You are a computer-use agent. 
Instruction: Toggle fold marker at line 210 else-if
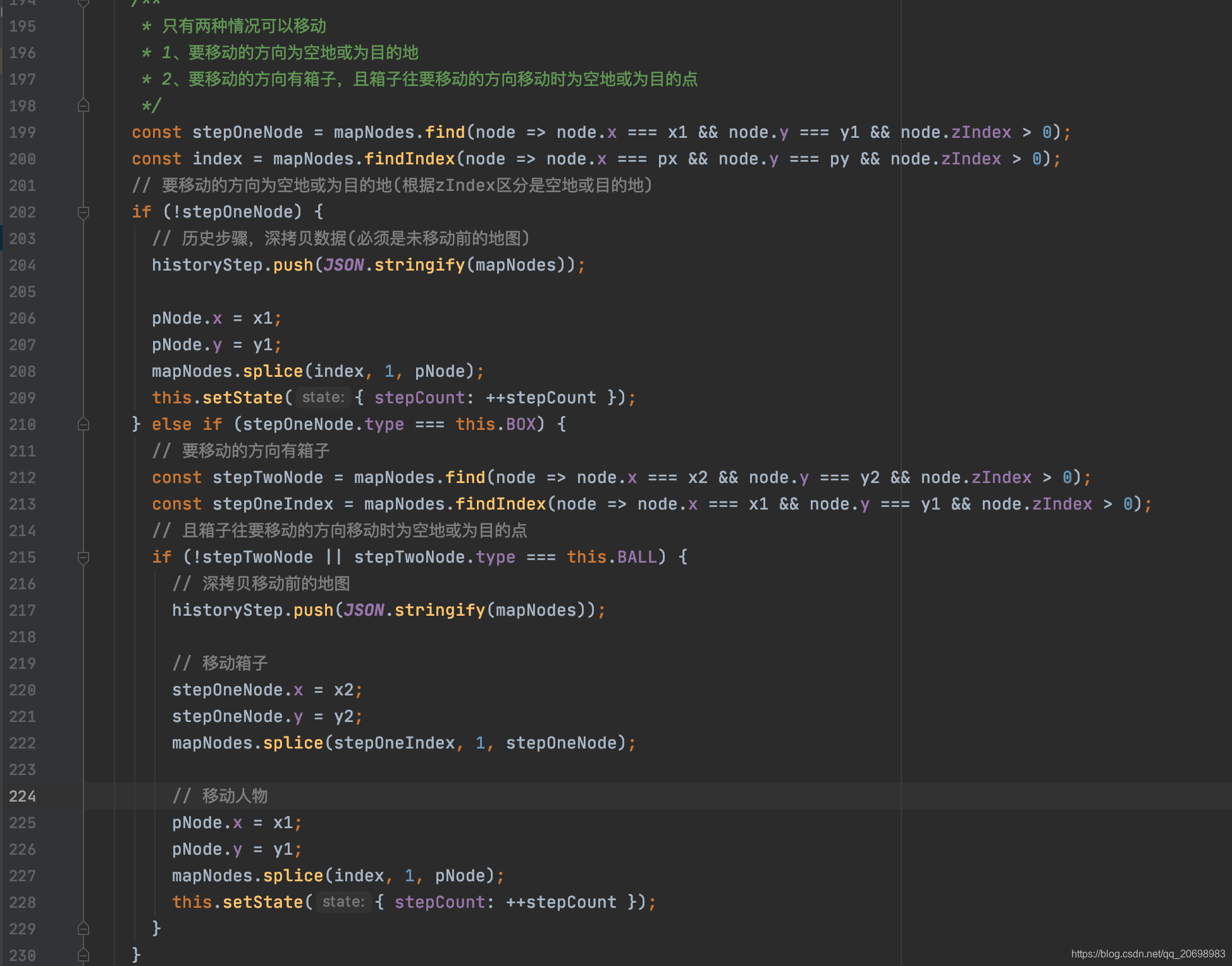(x=83, y=424)
